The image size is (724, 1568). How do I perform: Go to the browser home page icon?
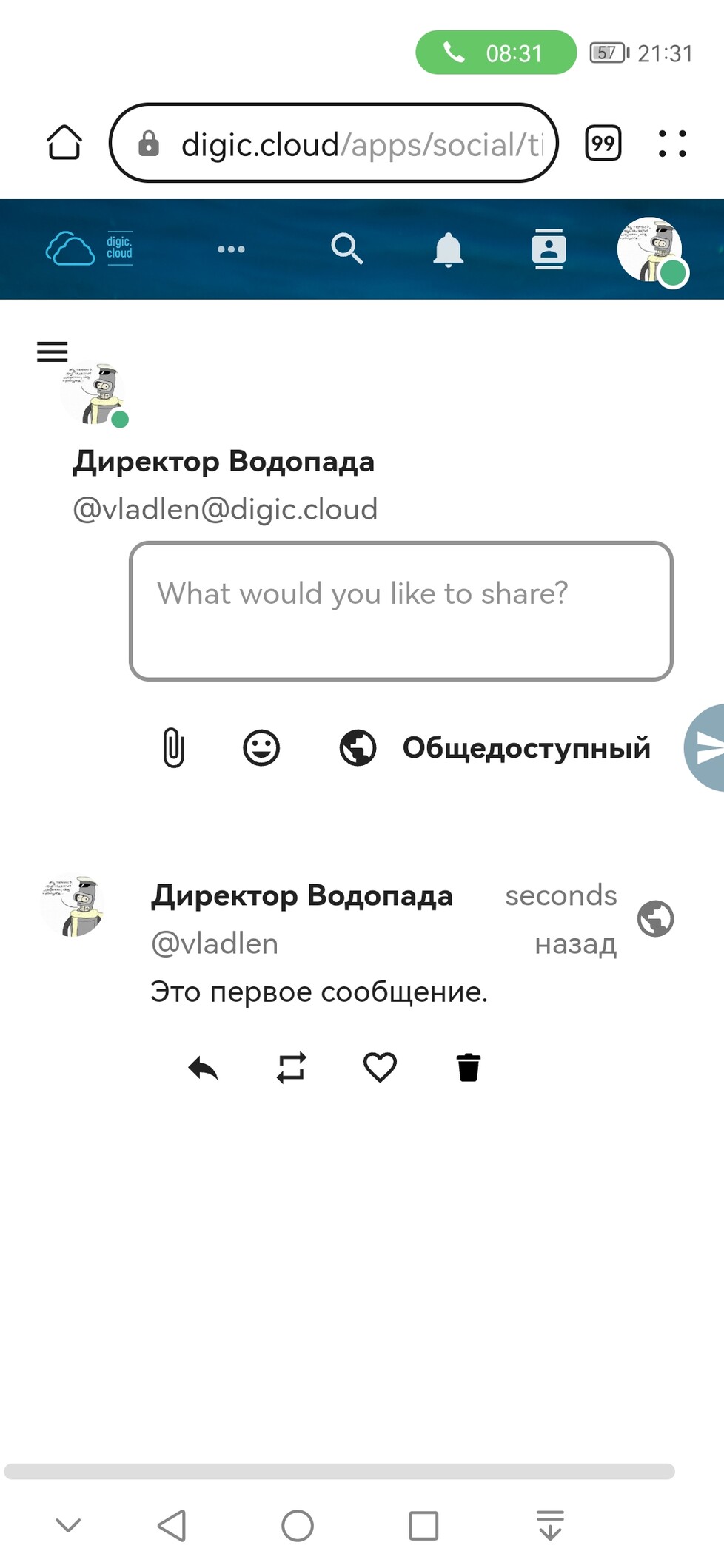pos(64,142)
